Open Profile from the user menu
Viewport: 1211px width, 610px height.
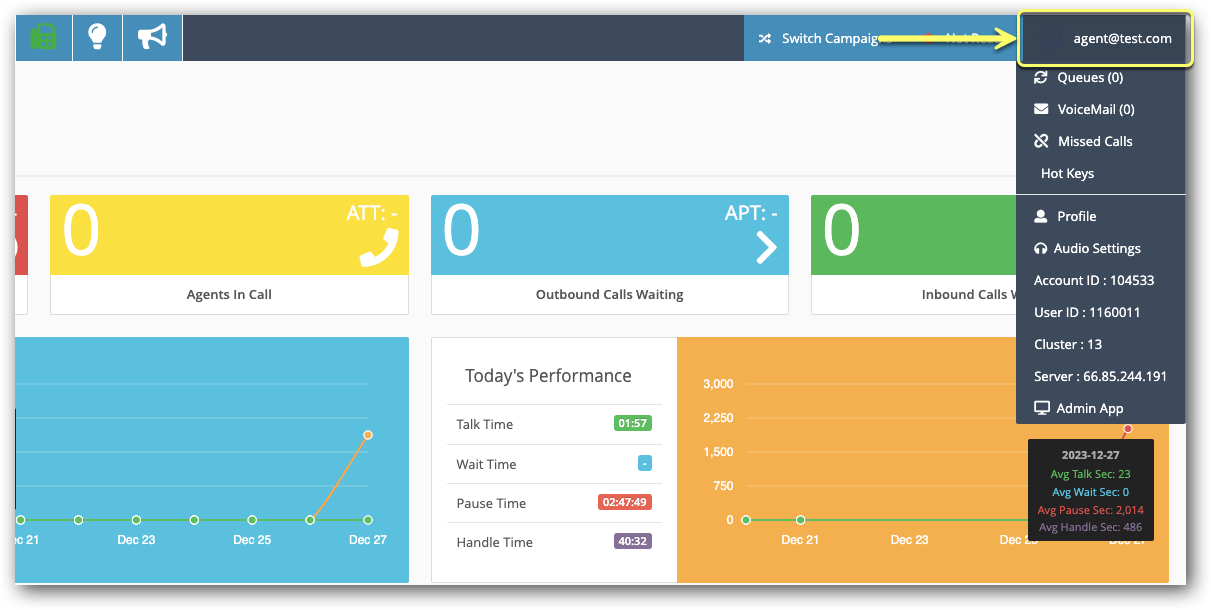coord(1076,216)
